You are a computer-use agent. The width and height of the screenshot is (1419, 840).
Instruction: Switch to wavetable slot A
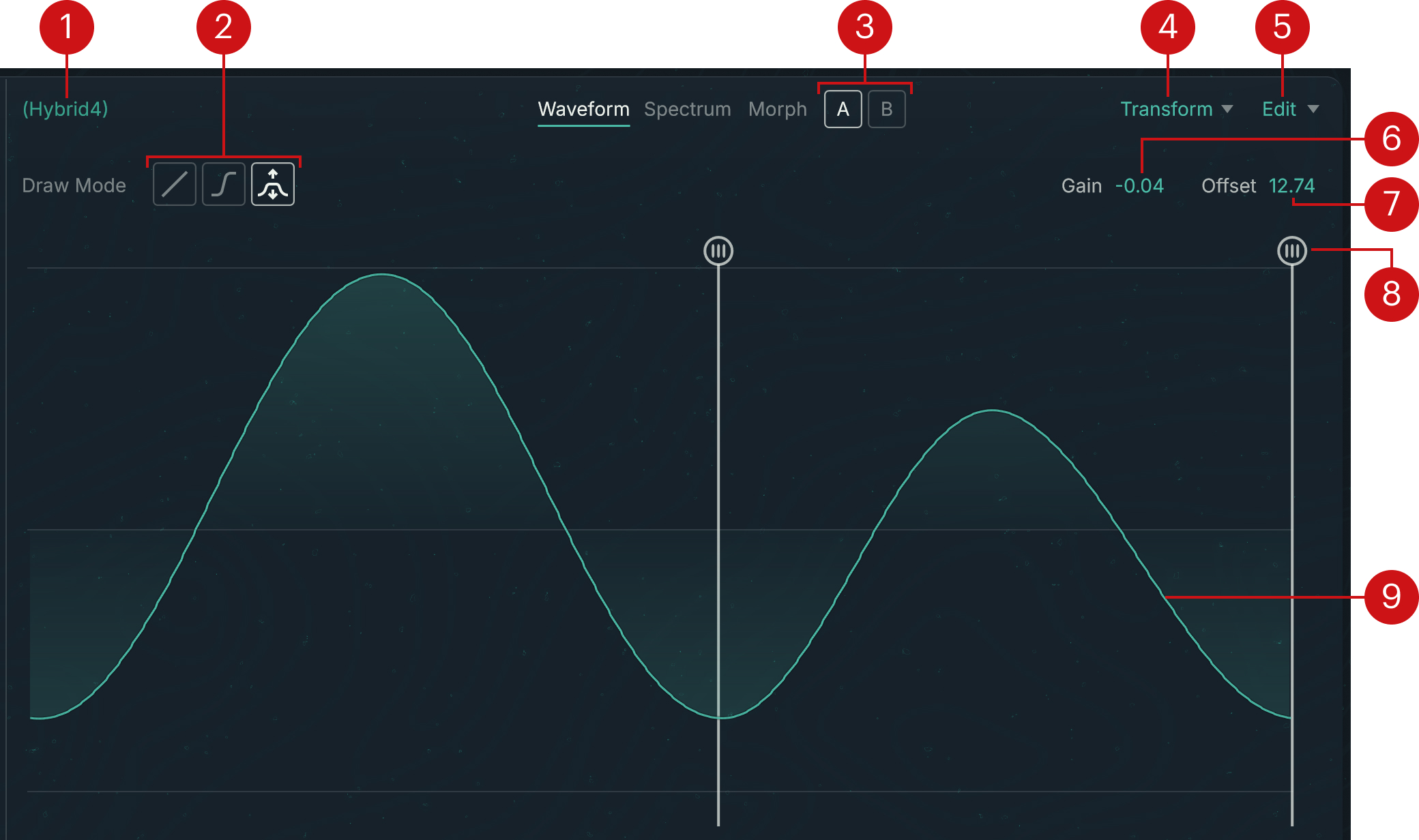tap(843, 109)
